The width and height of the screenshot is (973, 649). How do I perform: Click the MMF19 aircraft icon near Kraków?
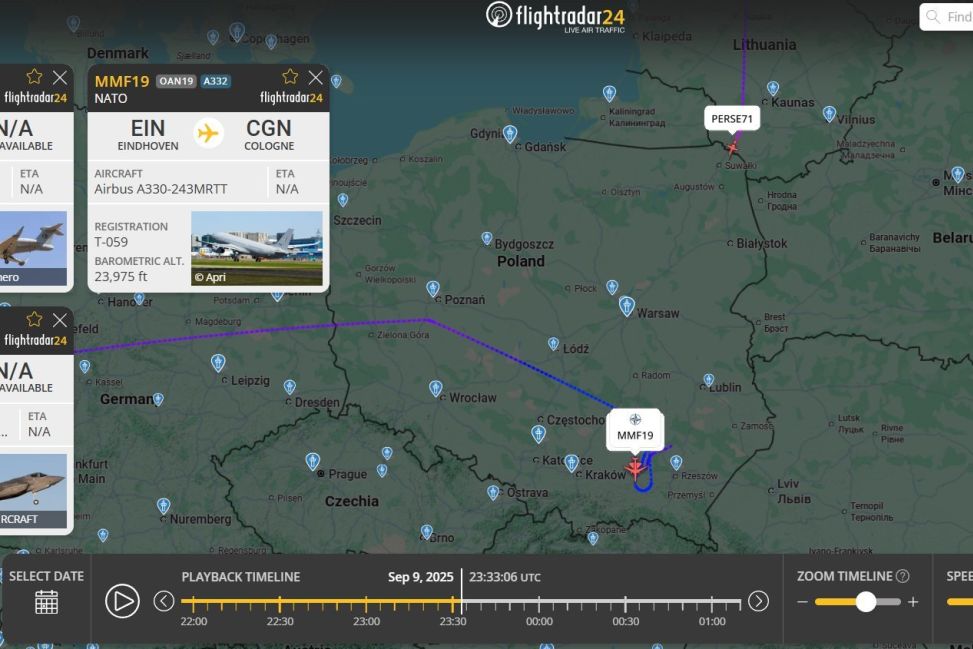[635, 468]
